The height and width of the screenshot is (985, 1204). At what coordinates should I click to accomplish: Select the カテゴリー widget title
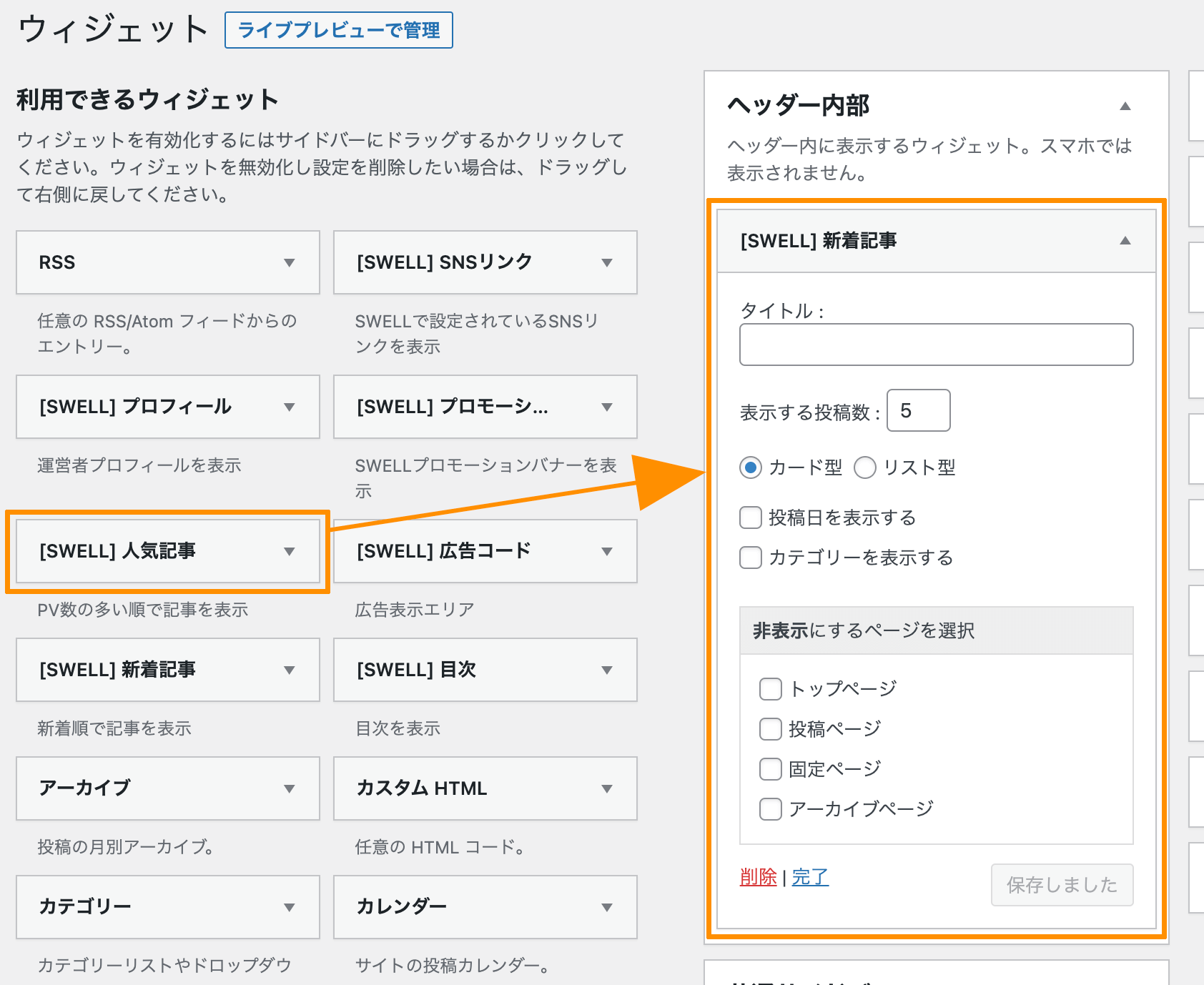[85, 907]
